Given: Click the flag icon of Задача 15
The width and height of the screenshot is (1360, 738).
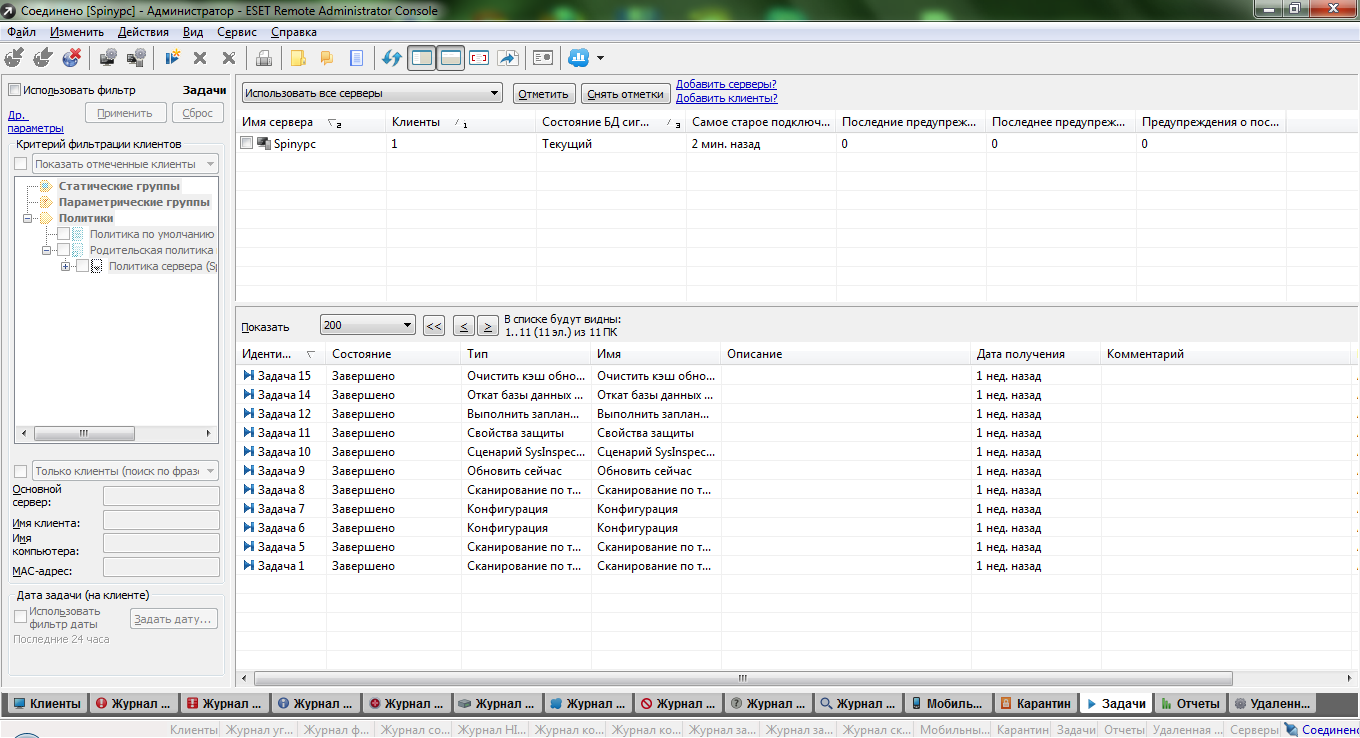Looking at the screenshot, I should click(x=249, y=376).
